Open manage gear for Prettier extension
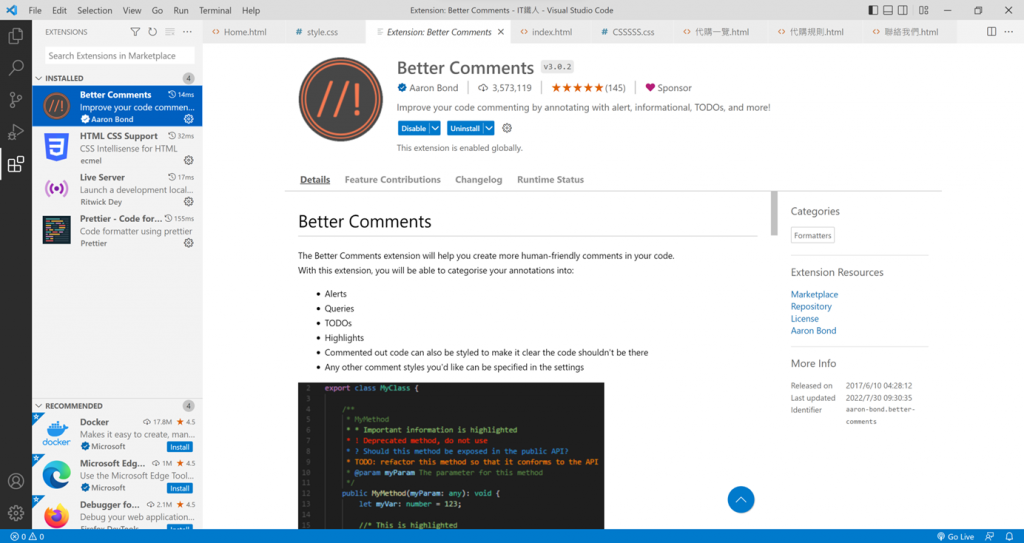Image resolution: width=1024 pixels, height=543 pixels. tap(189, 243)
